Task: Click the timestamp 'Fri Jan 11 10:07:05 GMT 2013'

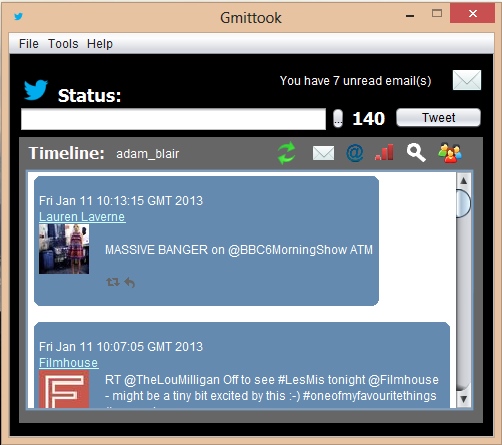Action: (x=121, y=347)
